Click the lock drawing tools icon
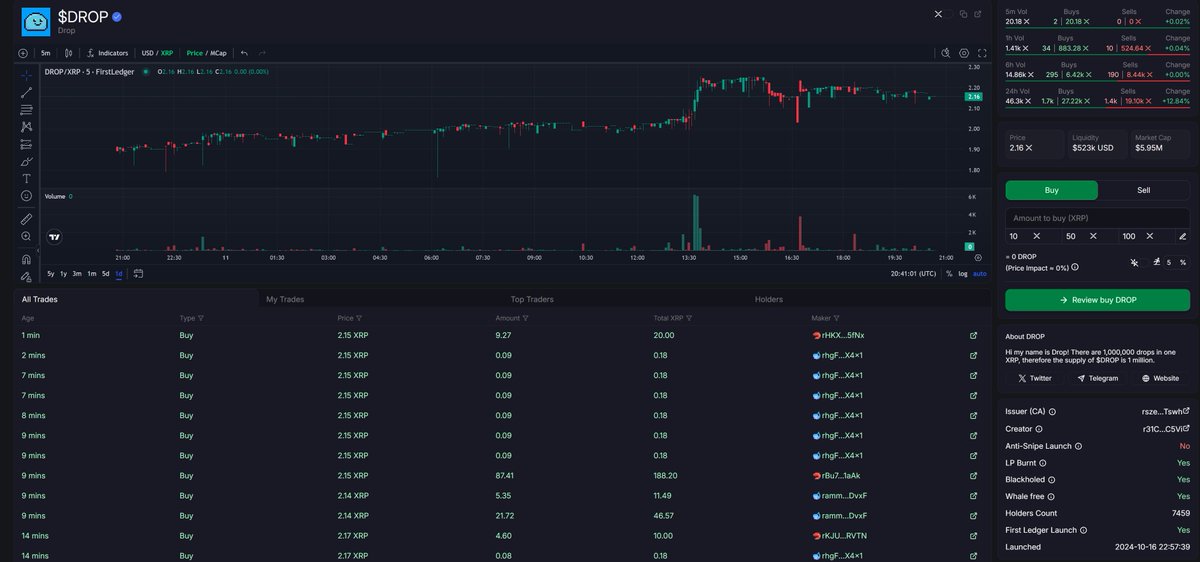This screenshot has height=562, width=1200. [26, 276]
